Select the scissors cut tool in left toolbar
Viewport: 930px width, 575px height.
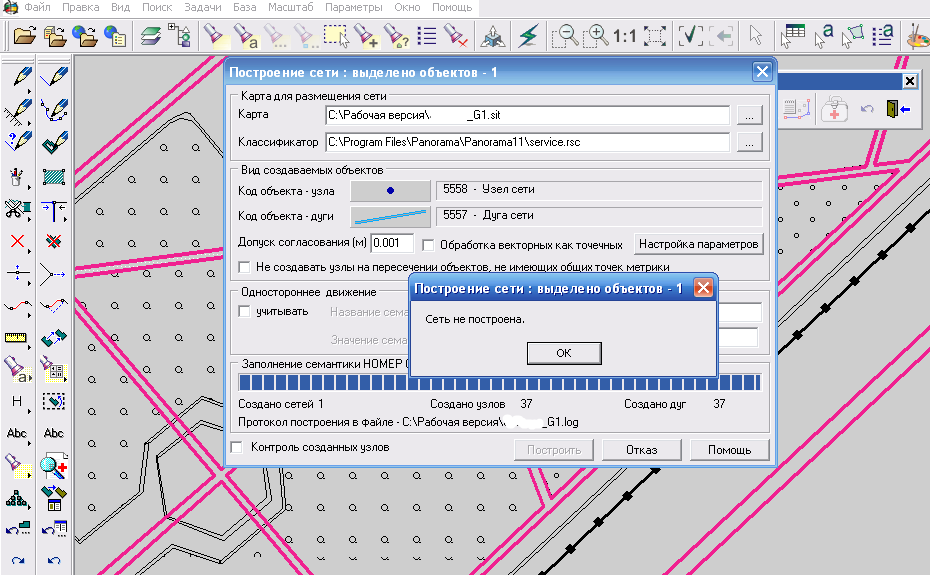click(17, 209)
